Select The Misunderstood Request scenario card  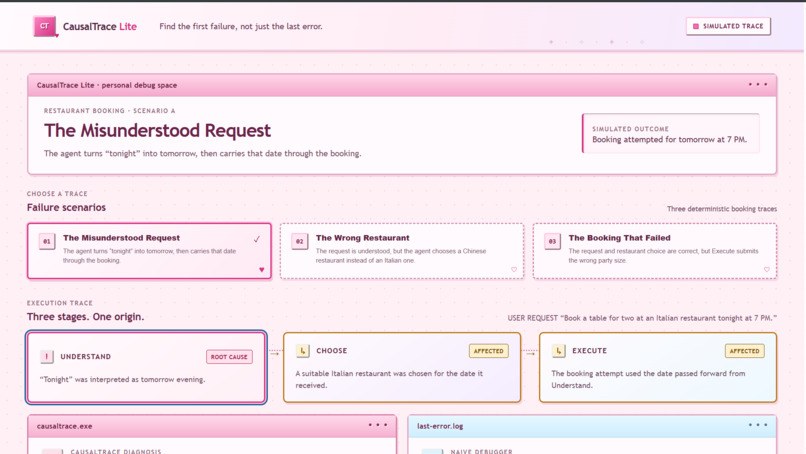pyautogui.click(x=149, y=251)
